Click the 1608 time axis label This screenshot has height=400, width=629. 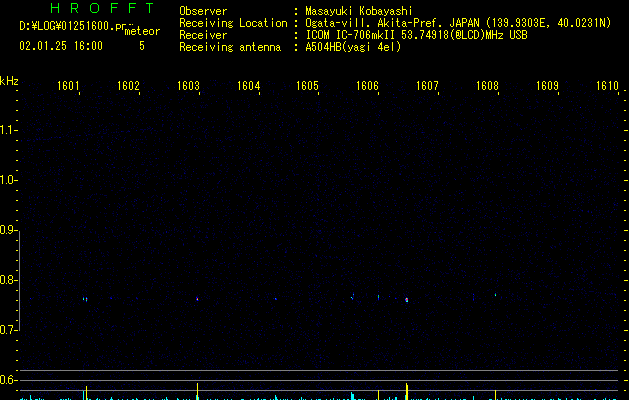tap(487, 86)
